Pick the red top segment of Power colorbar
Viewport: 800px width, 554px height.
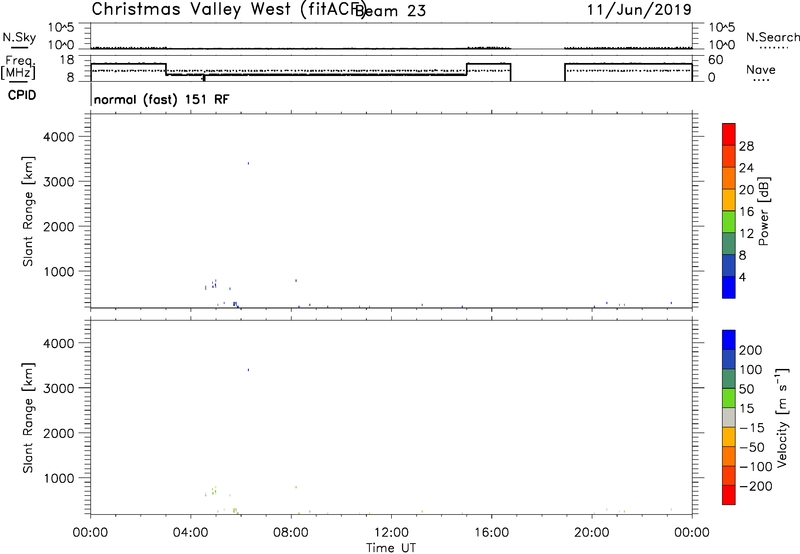(x=729, y=135)
